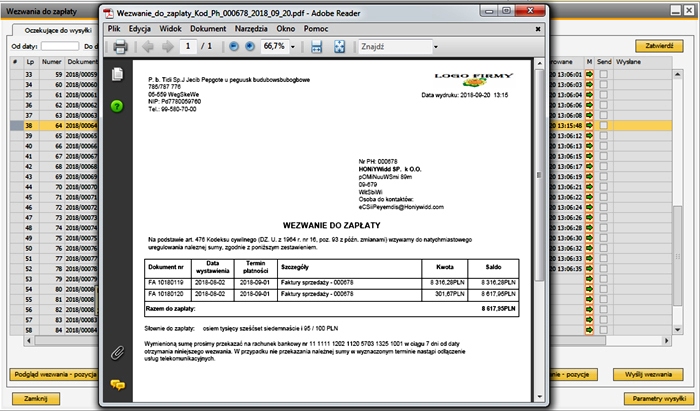Screen dimensions: 700x411
Task: Open the Plik menu
Action: pos(114,29)
